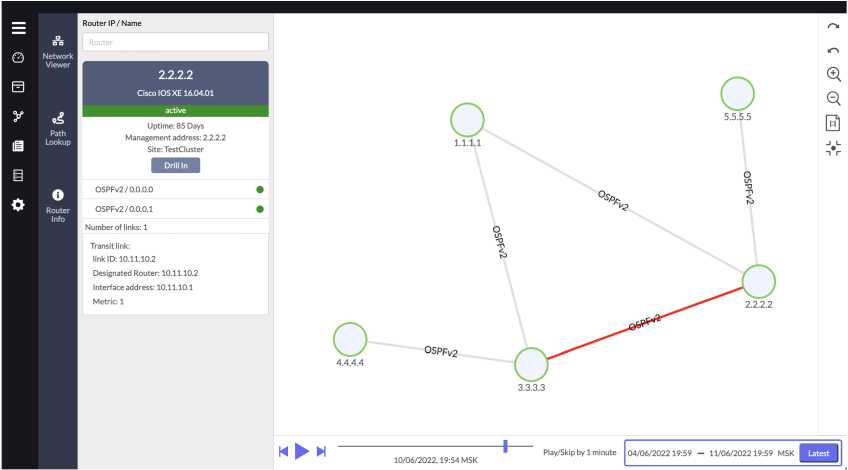The width and height of the screenshot is (848, 470).
Task: Click the timeline slider handle
Action: click(505, 446)
